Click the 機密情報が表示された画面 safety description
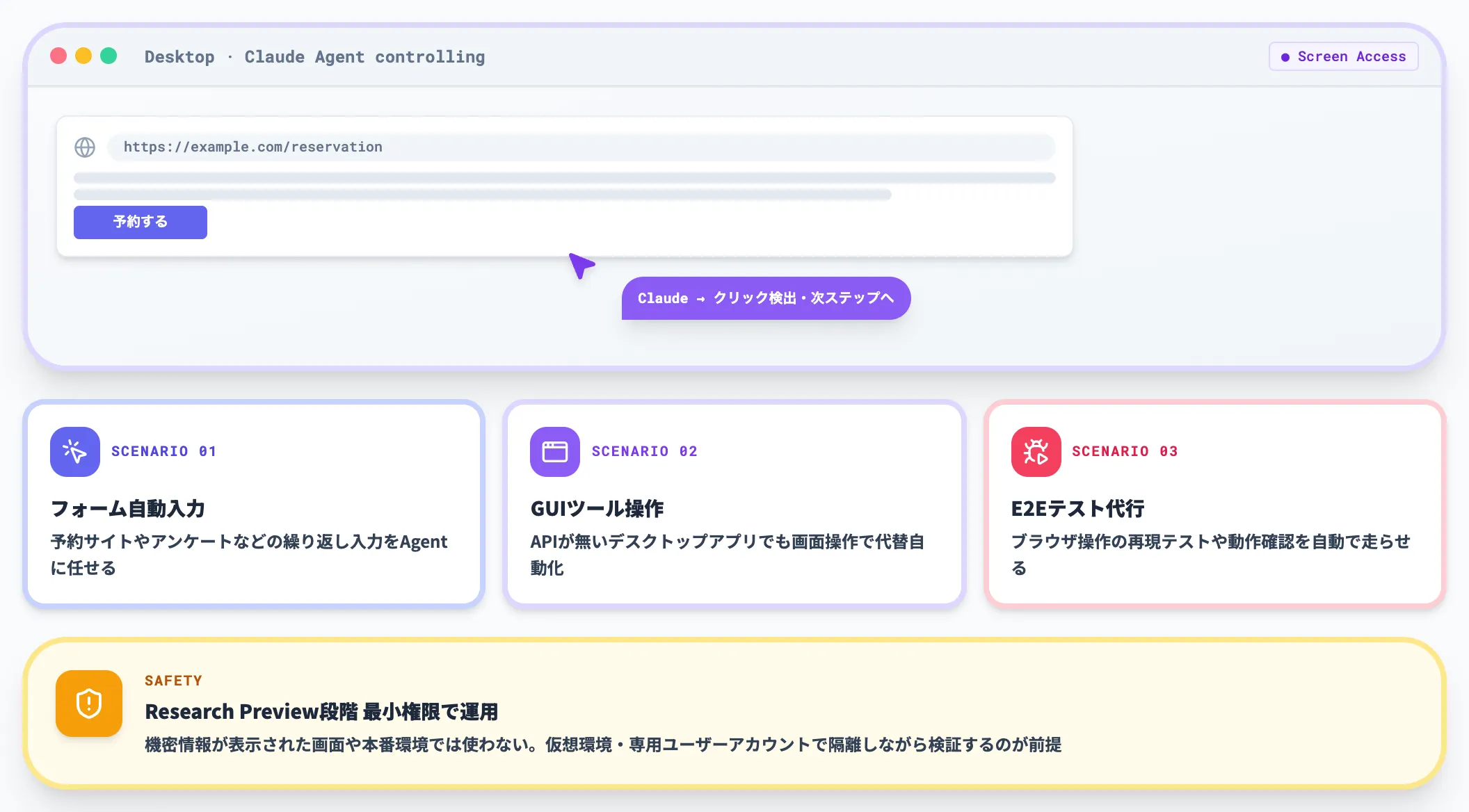 point(603,745)
